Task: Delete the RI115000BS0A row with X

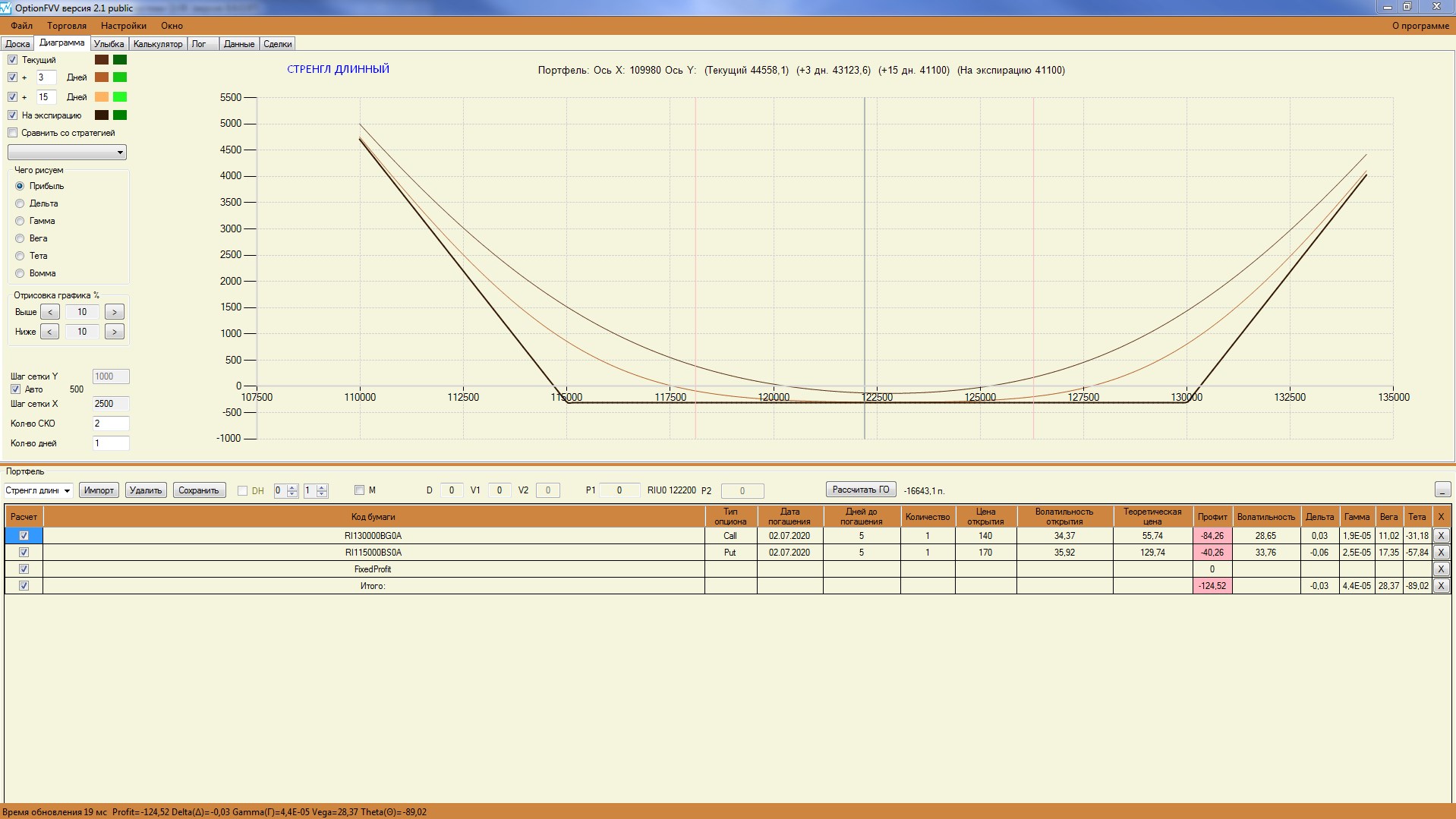Action: click(x=1441, y=553)
